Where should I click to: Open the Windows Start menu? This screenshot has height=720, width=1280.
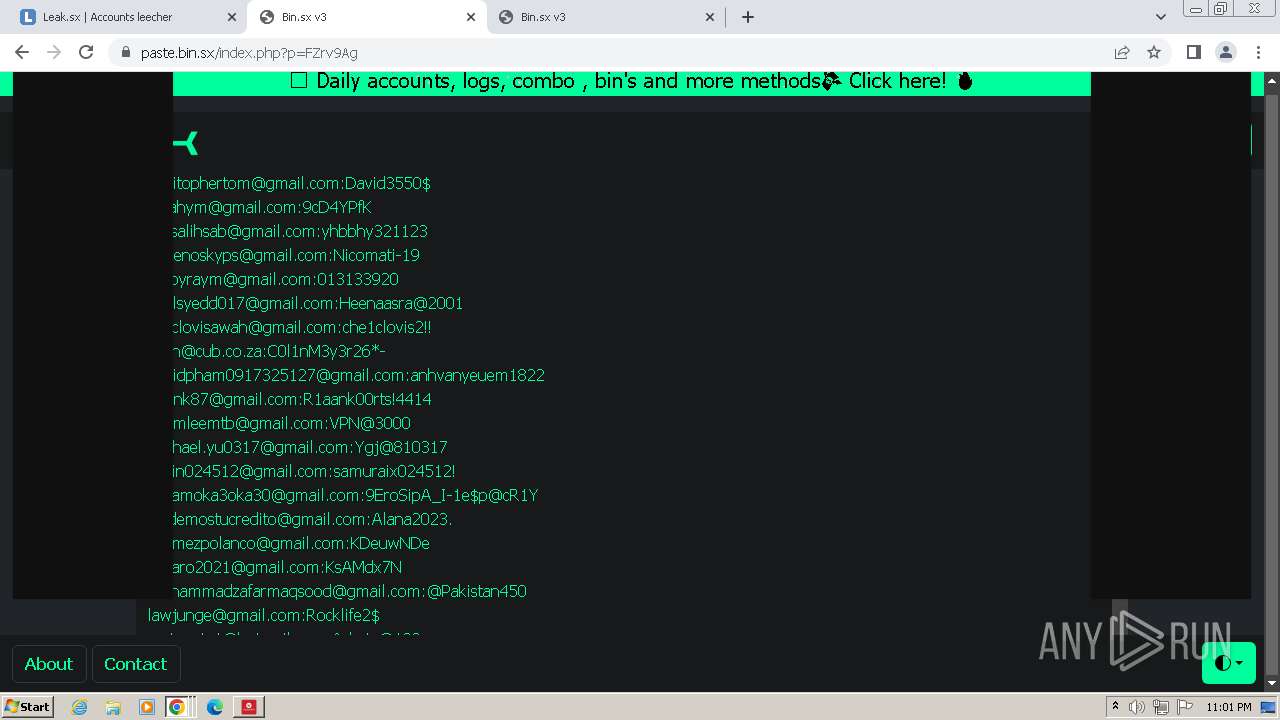pyautogui.click(x=27, y=706)
